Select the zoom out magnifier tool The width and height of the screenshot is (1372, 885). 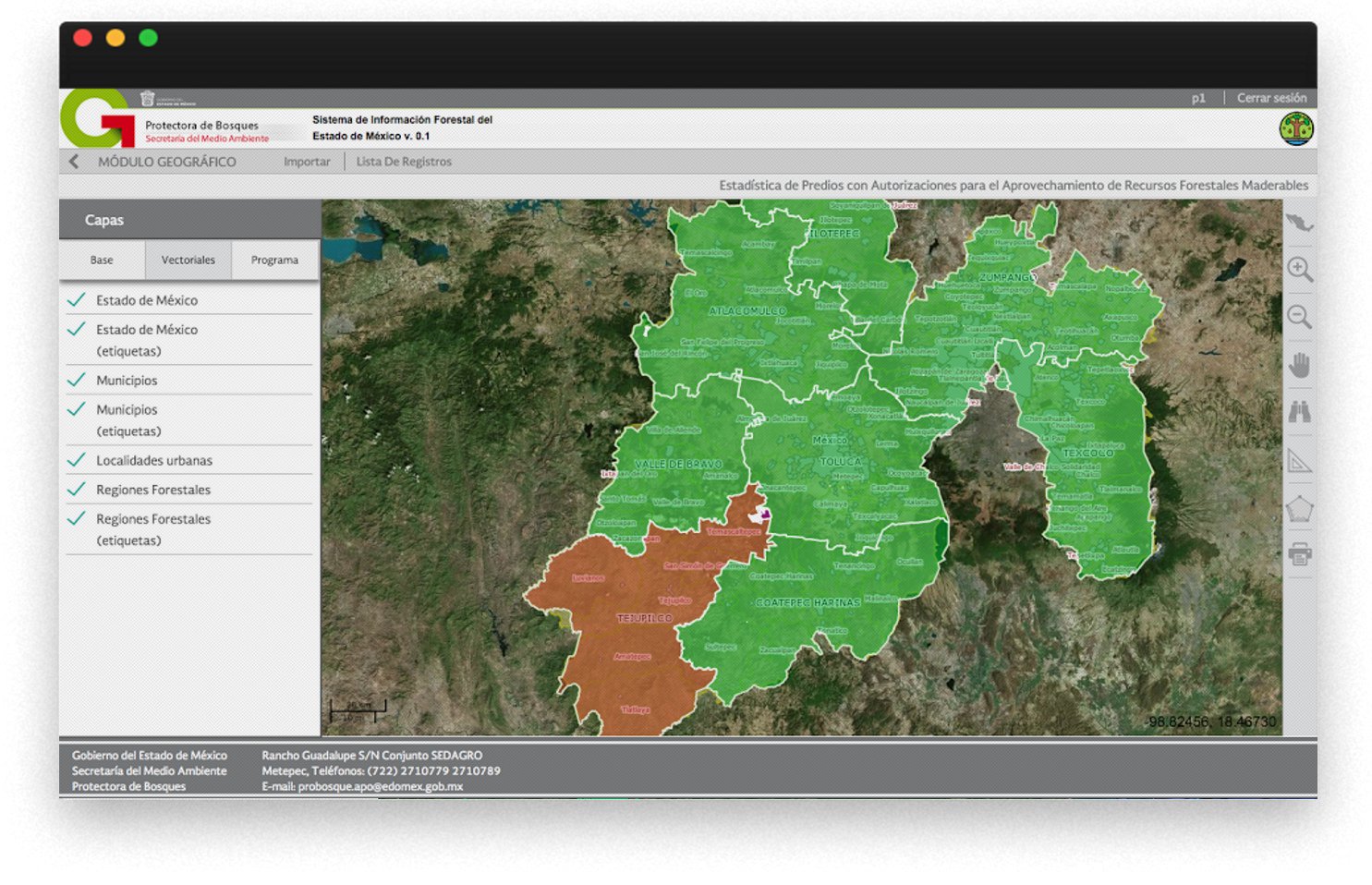point(1299,317)
